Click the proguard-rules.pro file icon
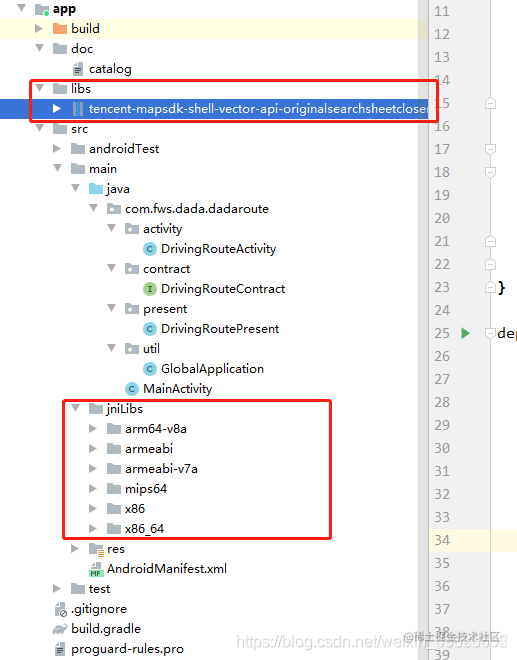Image resolution: width=517 pixels, height=660 pixels. (60, 649)
